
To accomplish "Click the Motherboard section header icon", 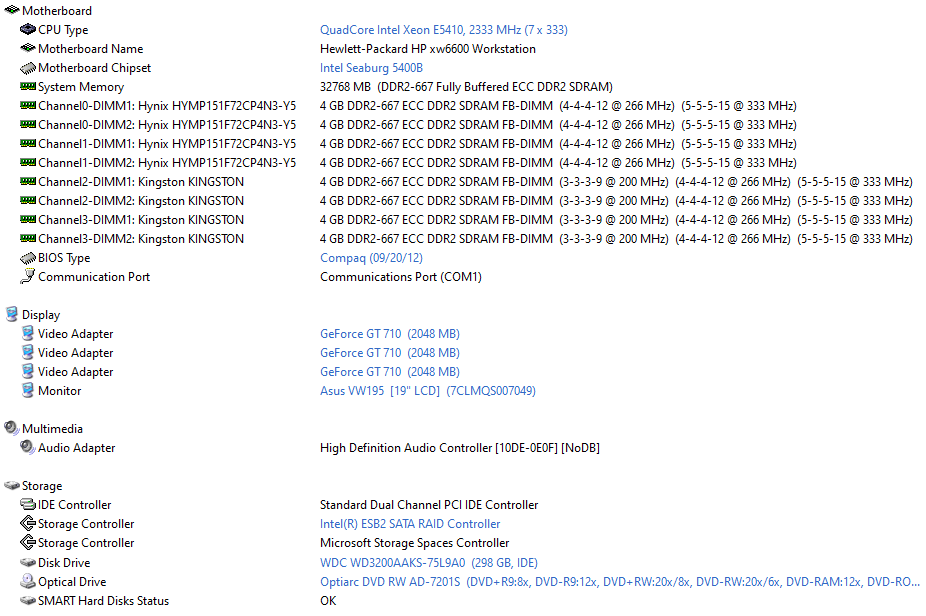I will (x=11, y=10).
